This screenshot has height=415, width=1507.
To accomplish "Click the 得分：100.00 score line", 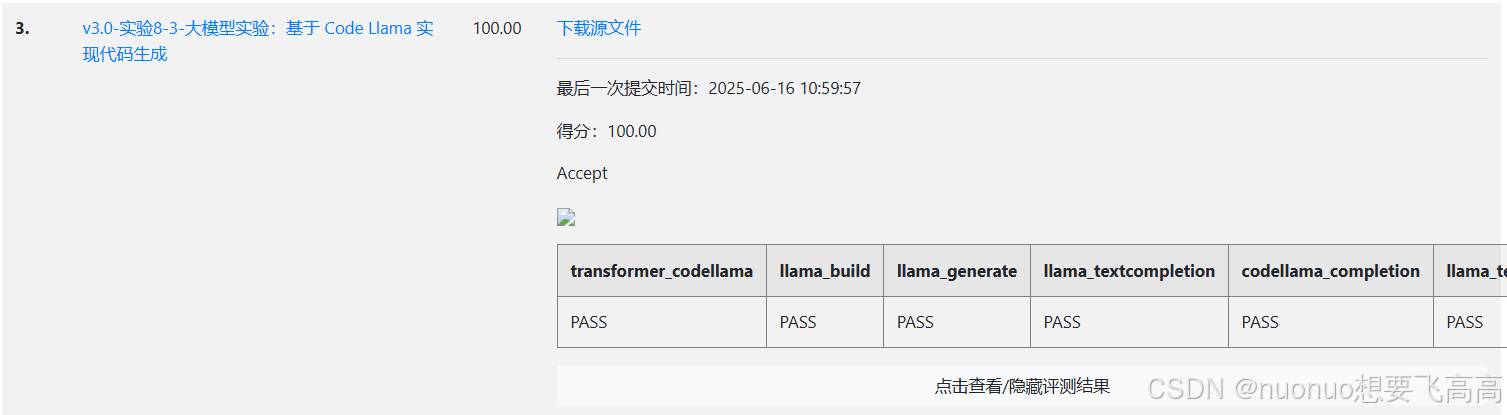I will click(x=607, y=131).
